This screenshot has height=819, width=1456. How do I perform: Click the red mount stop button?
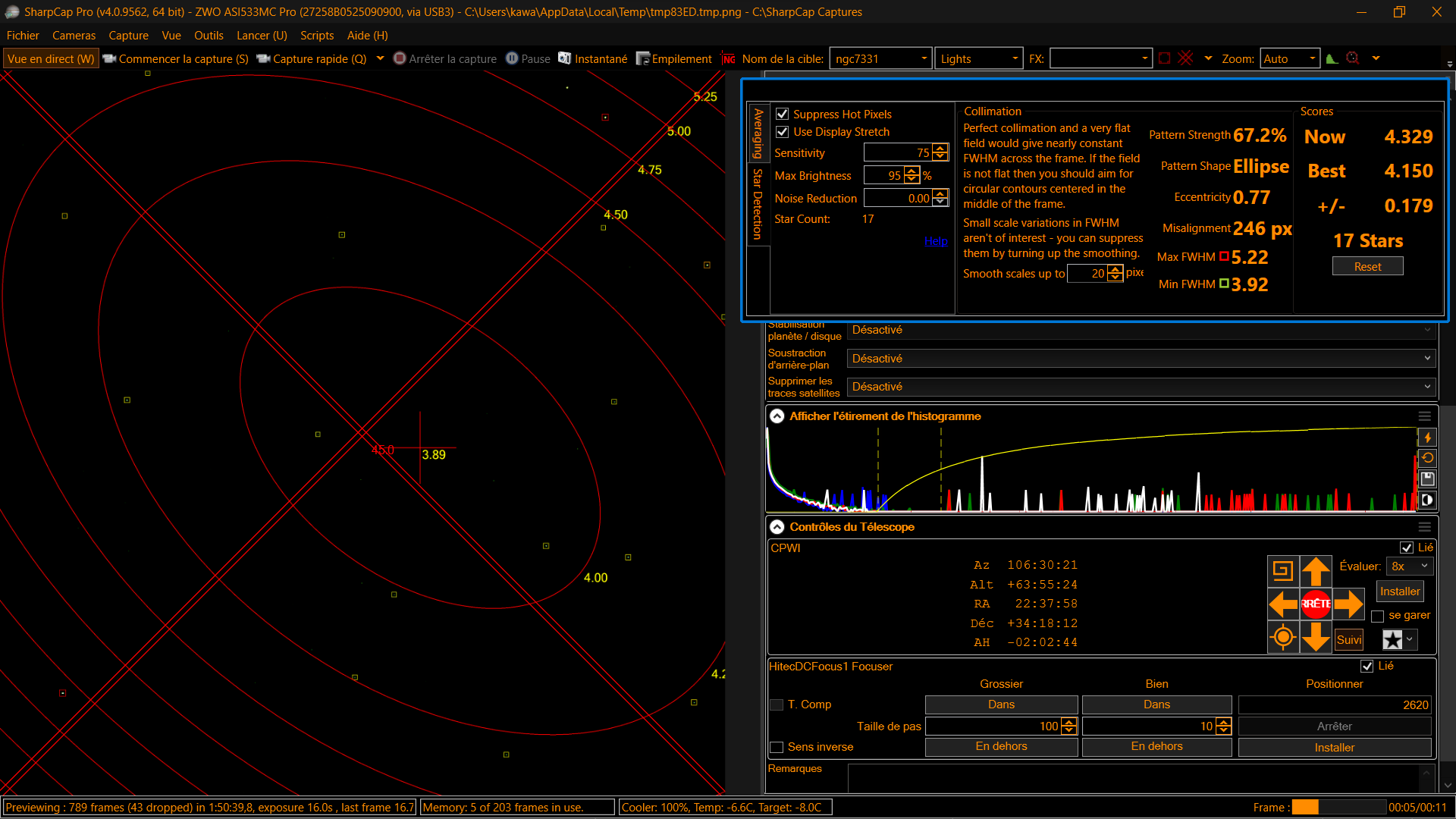[x=1316, y=604]
